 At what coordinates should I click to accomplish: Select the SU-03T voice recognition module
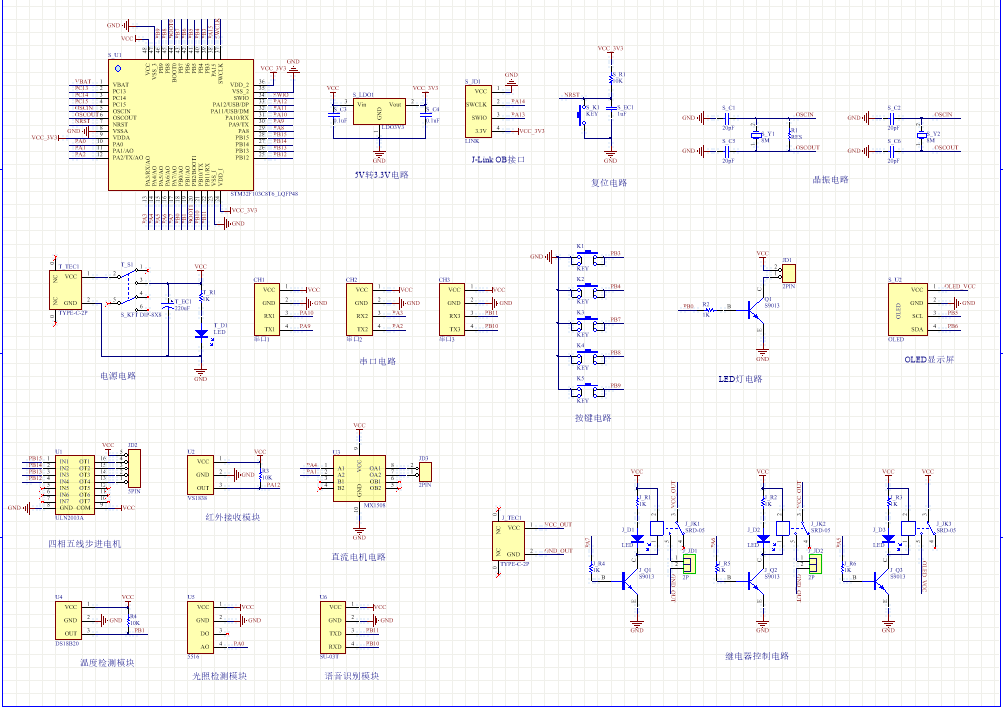coord(332,625)
